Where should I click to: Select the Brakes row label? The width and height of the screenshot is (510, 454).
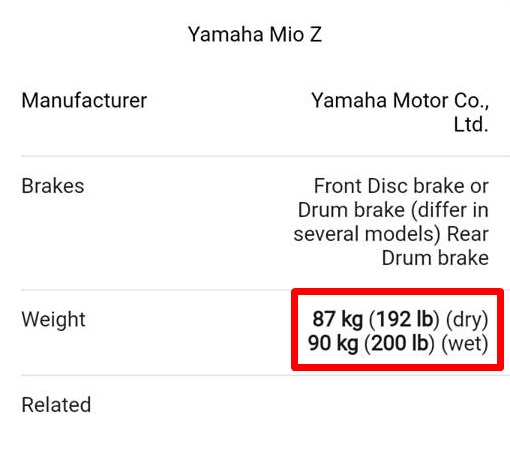53,186
